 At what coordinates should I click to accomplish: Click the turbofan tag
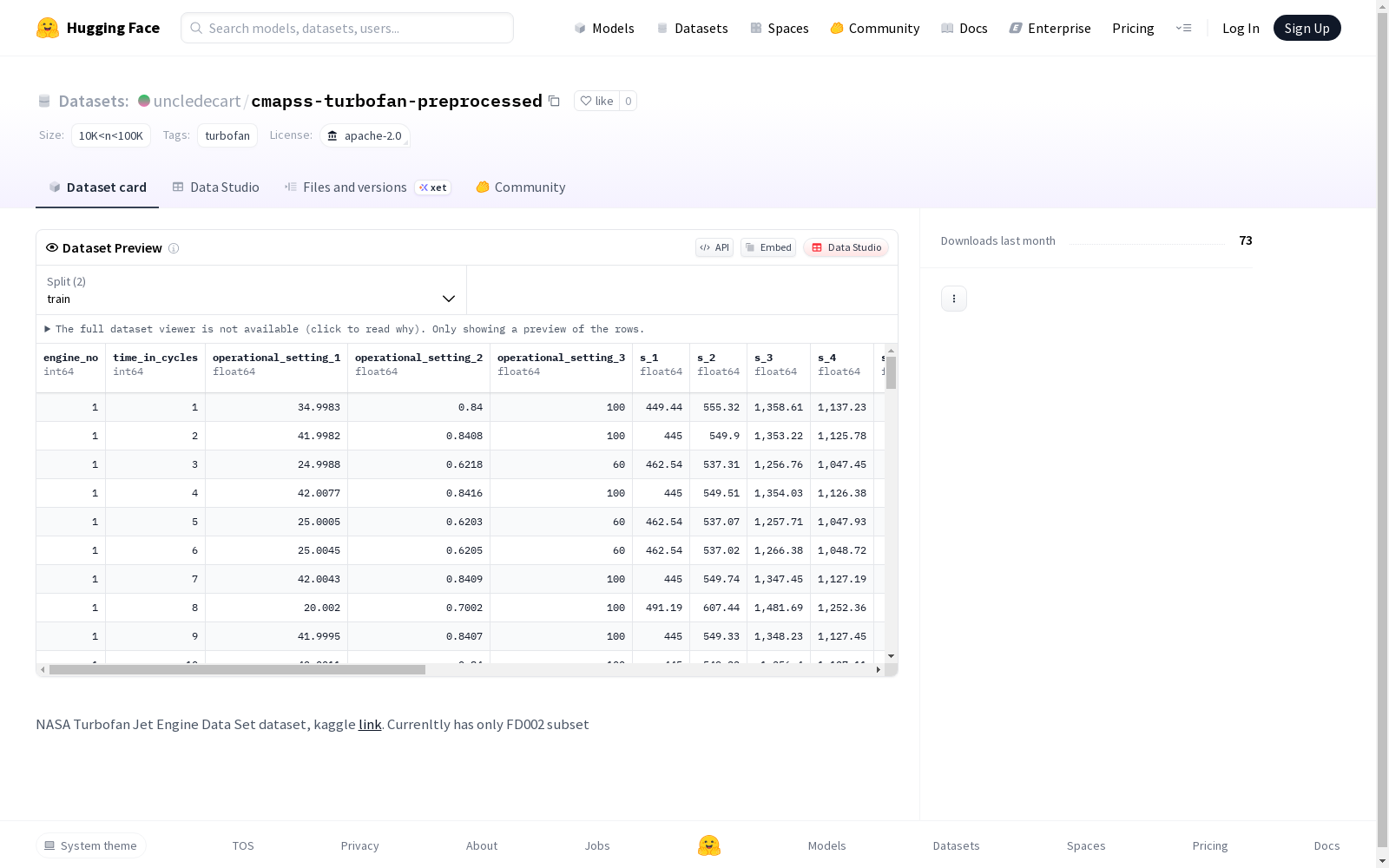[227, 135]
